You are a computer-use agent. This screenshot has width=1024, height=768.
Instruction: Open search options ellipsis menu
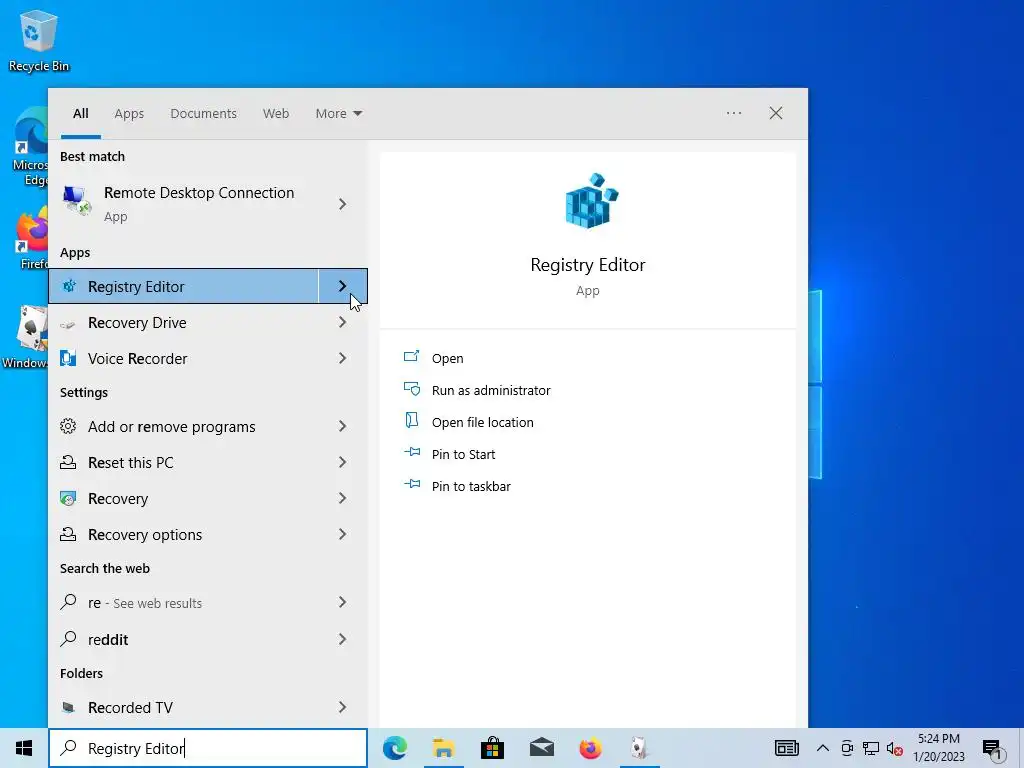(x=734, y=113)
